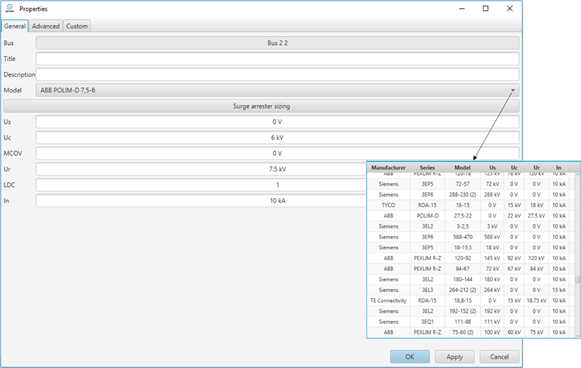Sort by the Model column header
The height and width of the screenshot is (368, 581).
pos(462,168)
